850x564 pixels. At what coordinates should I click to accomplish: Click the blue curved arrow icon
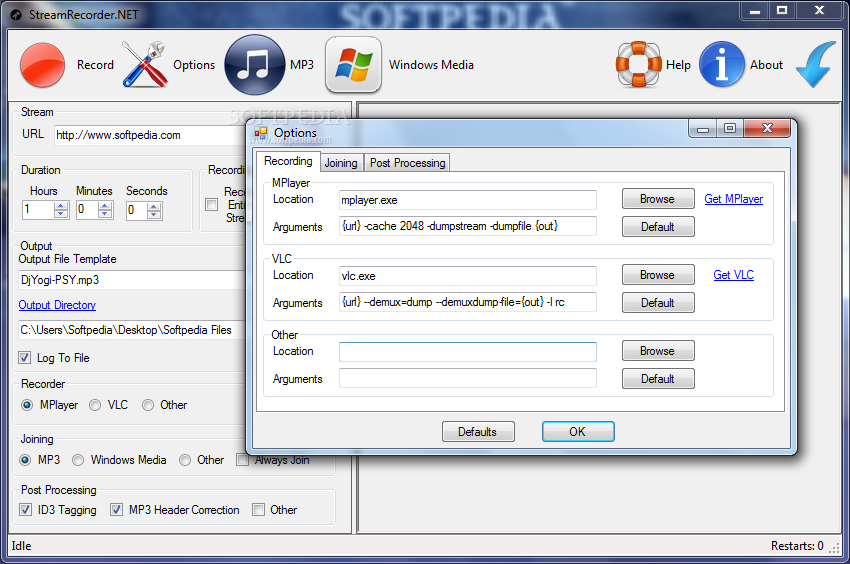(x=816, y=65)
